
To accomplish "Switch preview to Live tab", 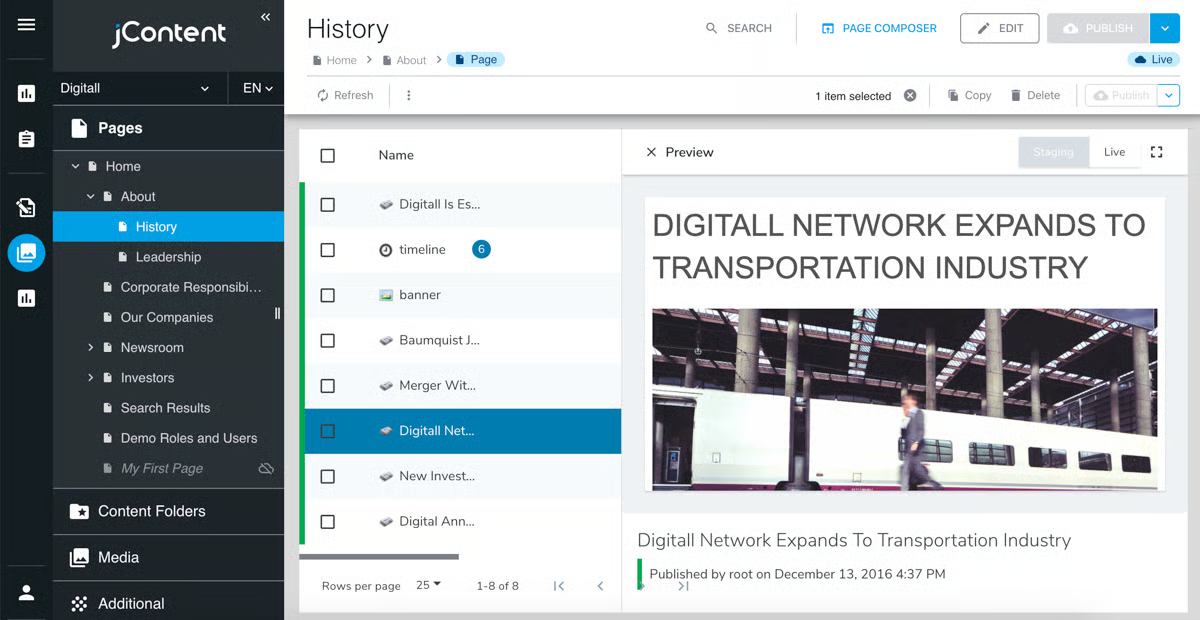I will (x=1114, y=152).
